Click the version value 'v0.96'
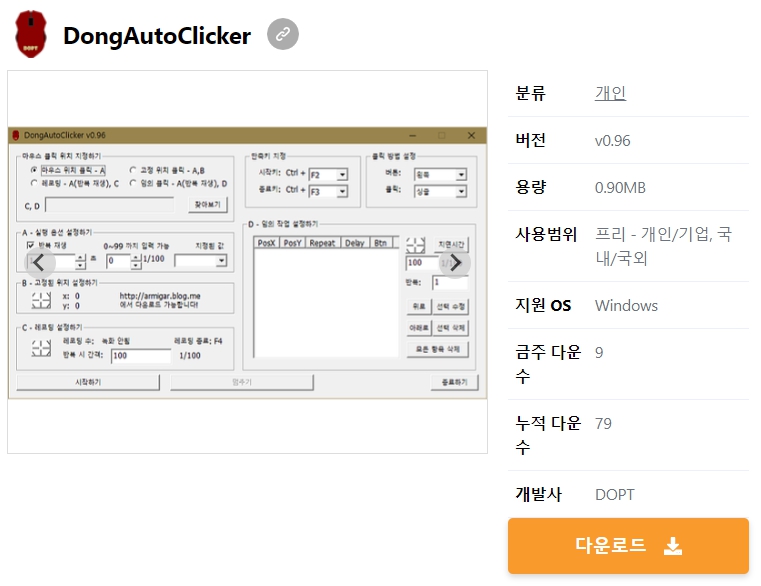Viewport: 761px width, 586px height. click(612, 140)
